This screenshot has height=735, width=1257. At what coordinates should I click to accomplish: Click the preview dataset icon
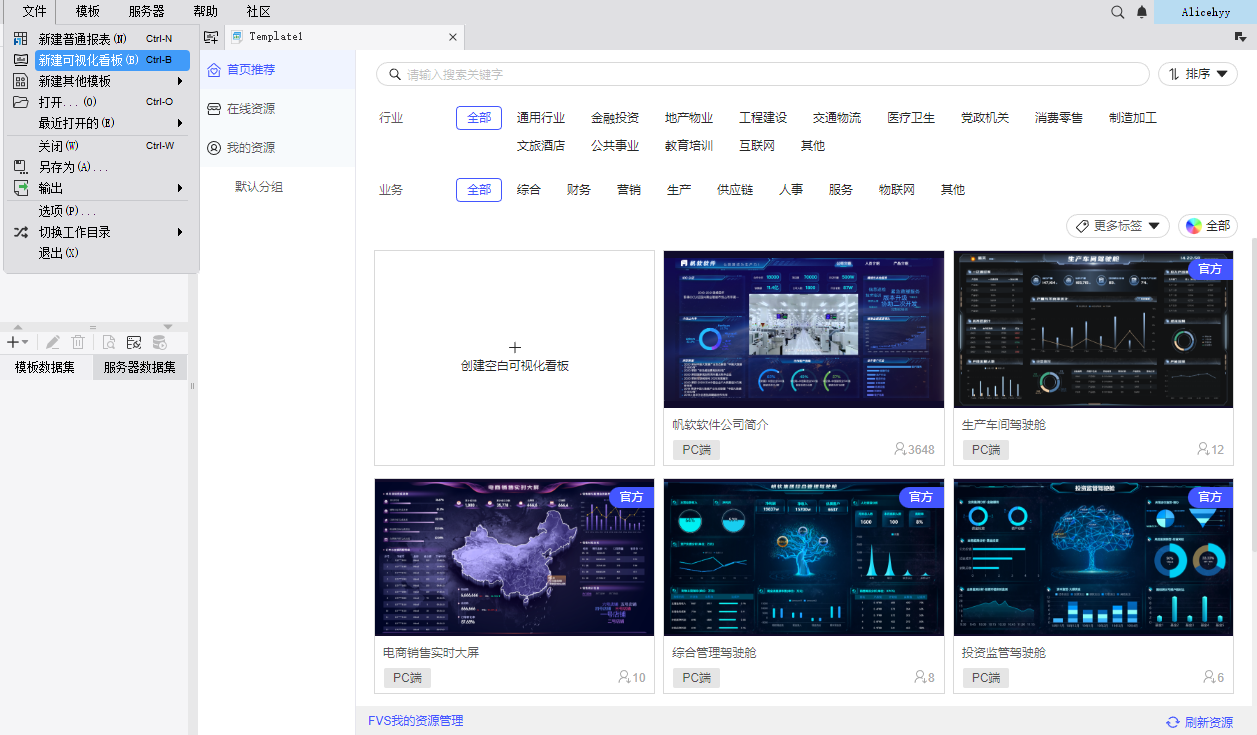109,342
